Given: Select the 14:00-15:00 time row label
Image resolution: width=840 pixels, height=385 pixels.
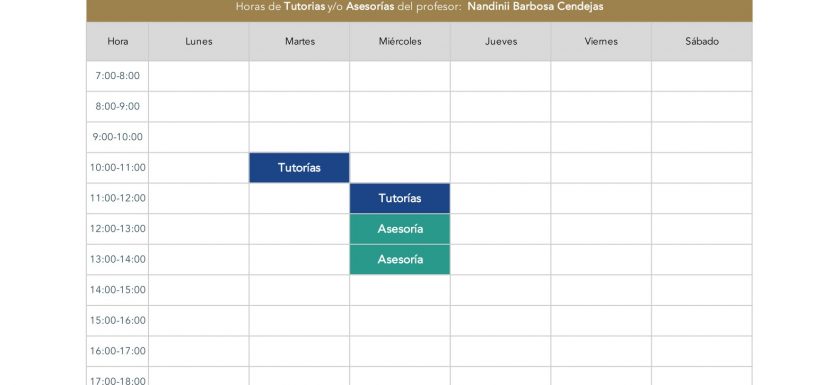Looking at the screenshot, I should [117, 290].
